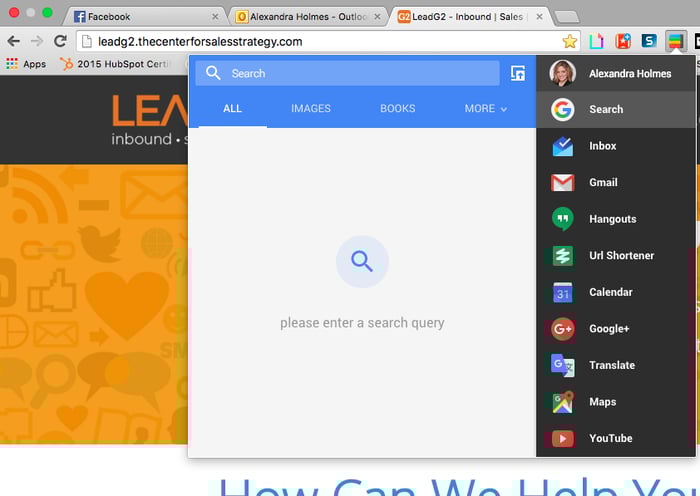Screen dimensions: 700x496
Task: Switch to the IMAGES search tab
Action: pyautogui.click(x=311, y=109)
